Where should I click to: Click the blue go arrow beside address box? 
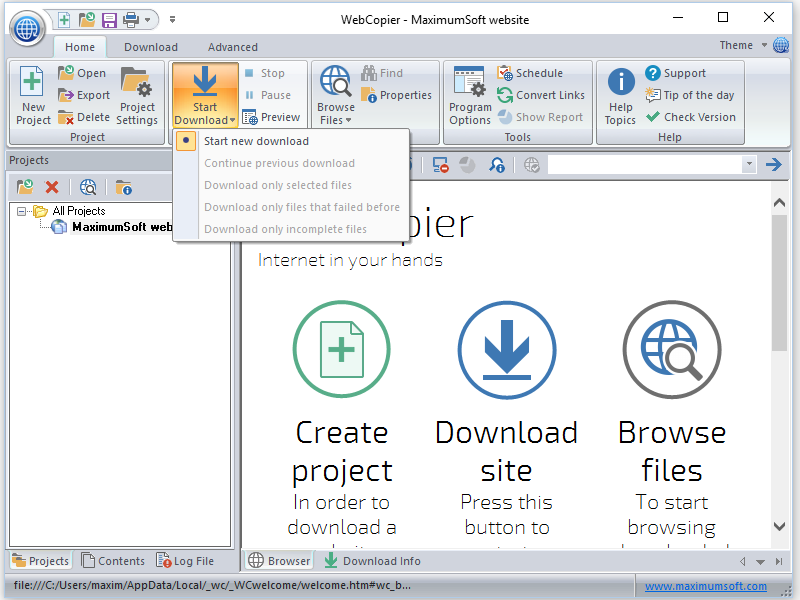(774, 164)
